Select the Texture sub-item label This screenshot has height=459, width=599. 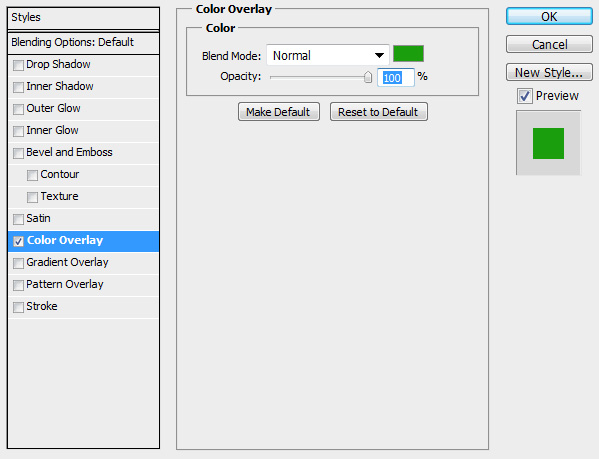click(x=59, y=196)
